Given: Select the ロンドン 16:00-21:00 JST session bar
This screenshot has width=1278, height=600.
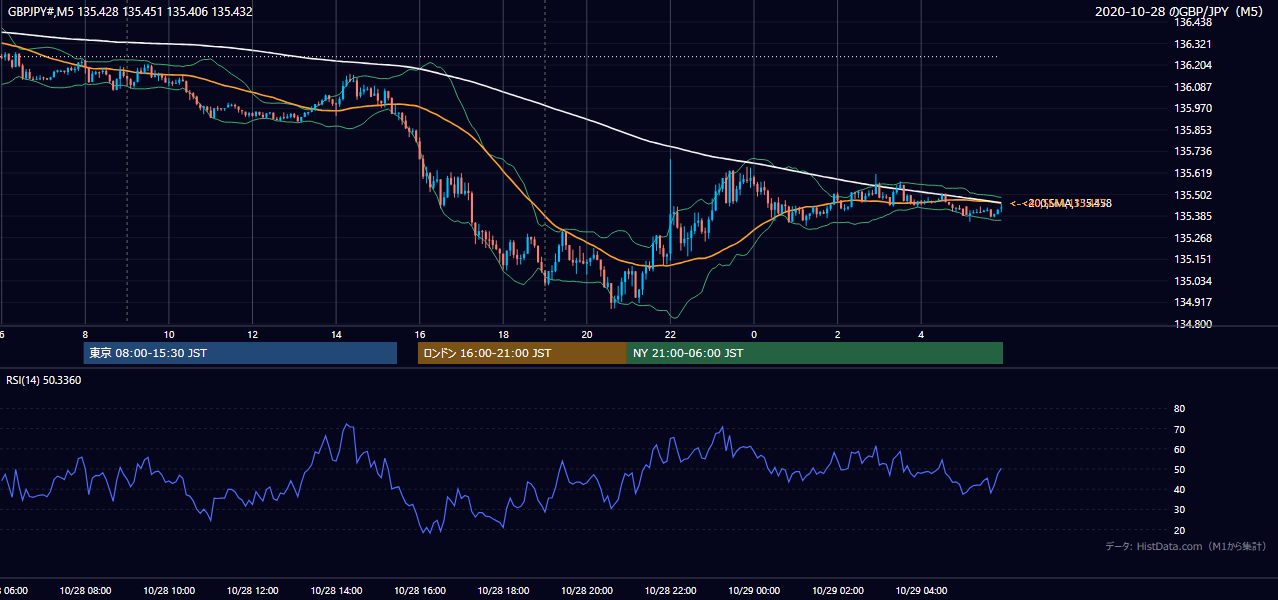Looking at the screenshot, I should [x=522, y=353].
